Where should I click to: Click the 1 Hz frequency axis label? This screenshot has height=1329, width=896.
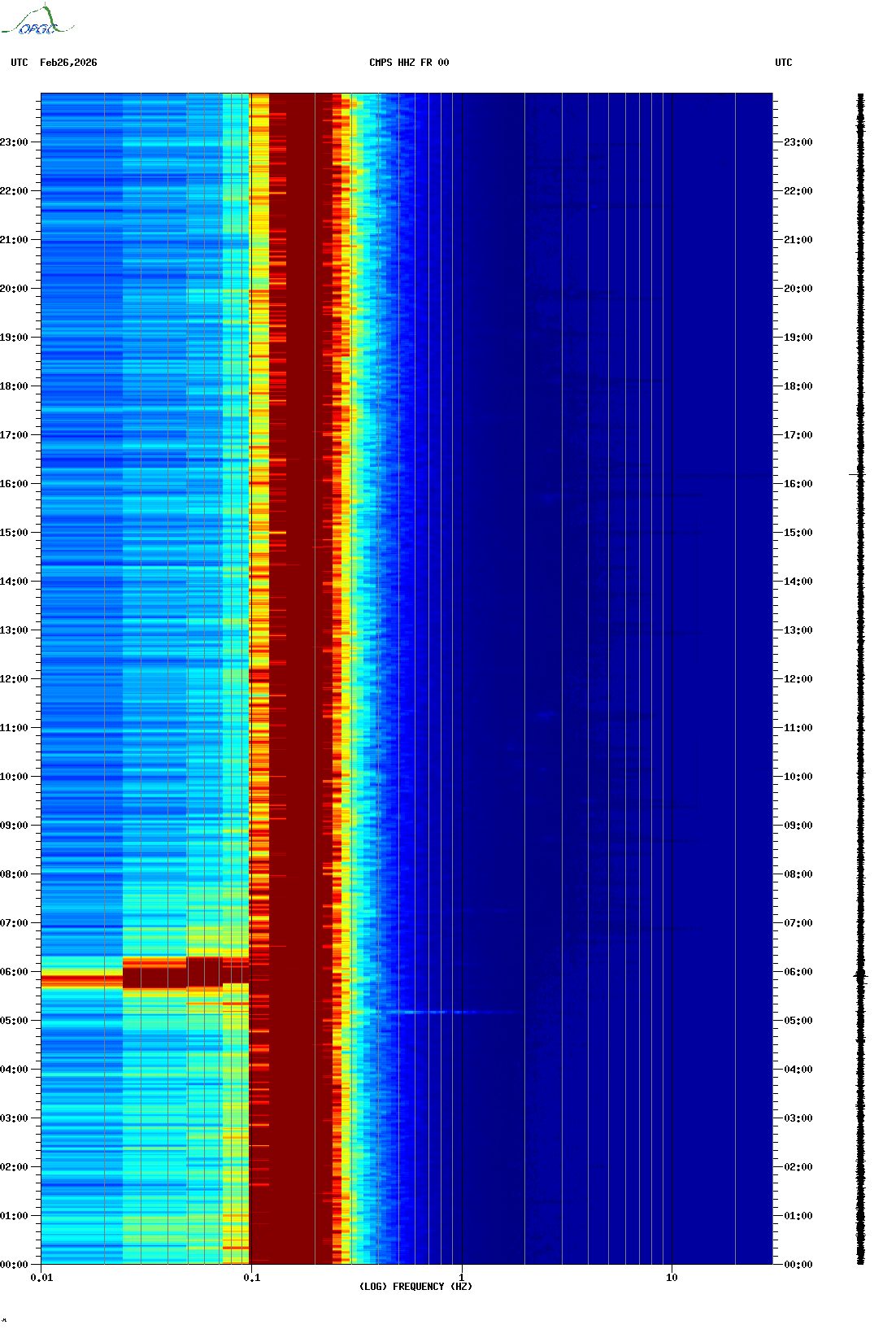pyautogui.click(x=462, y=1278)
